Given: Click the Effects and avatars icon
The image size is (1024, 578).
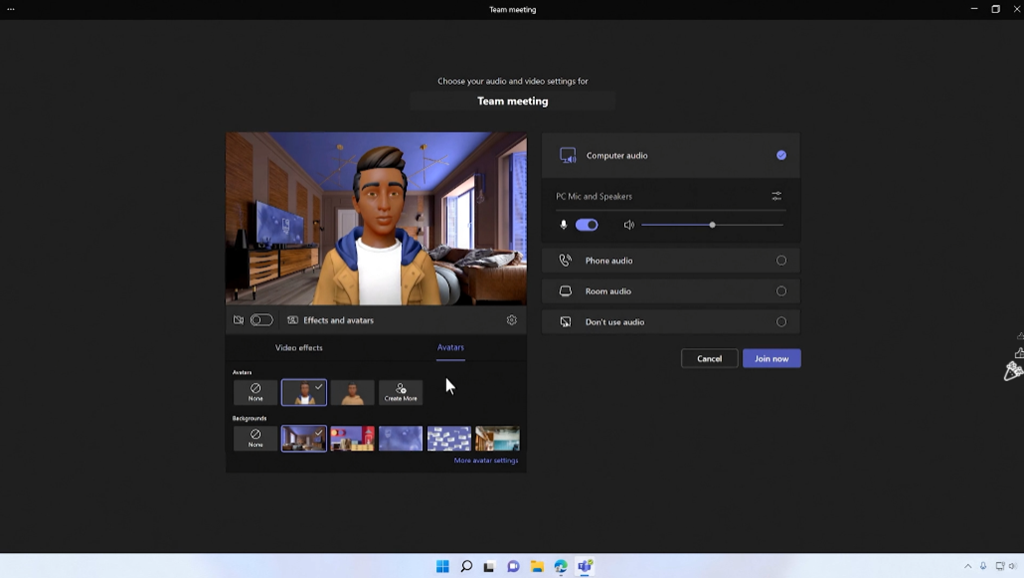Looking at the screenshot, I should pyautogui.click(x=293, y=320).
